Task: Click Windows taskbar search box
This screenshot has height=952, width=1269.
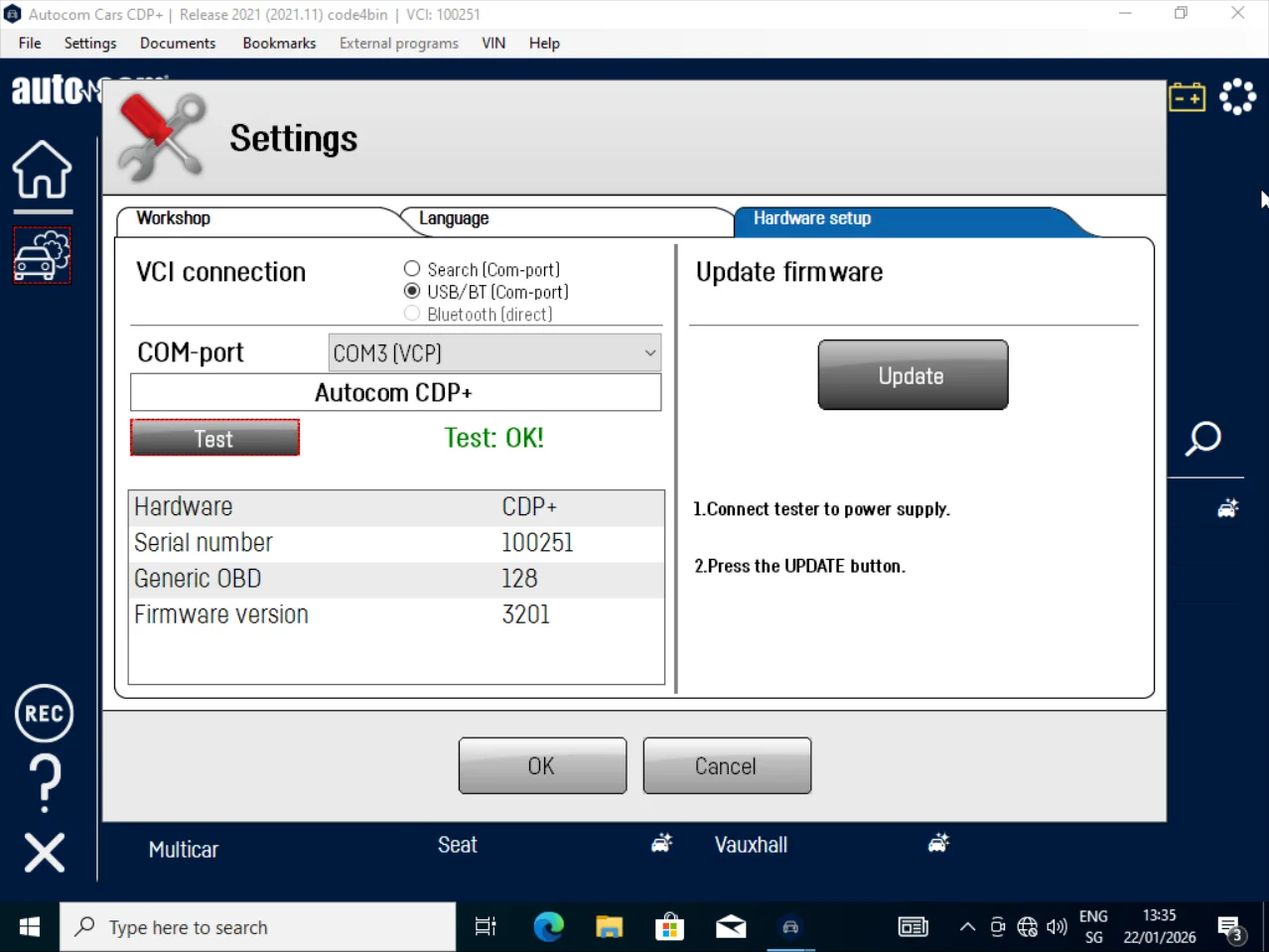Action: pyautogui.click(x=258, y=927)
